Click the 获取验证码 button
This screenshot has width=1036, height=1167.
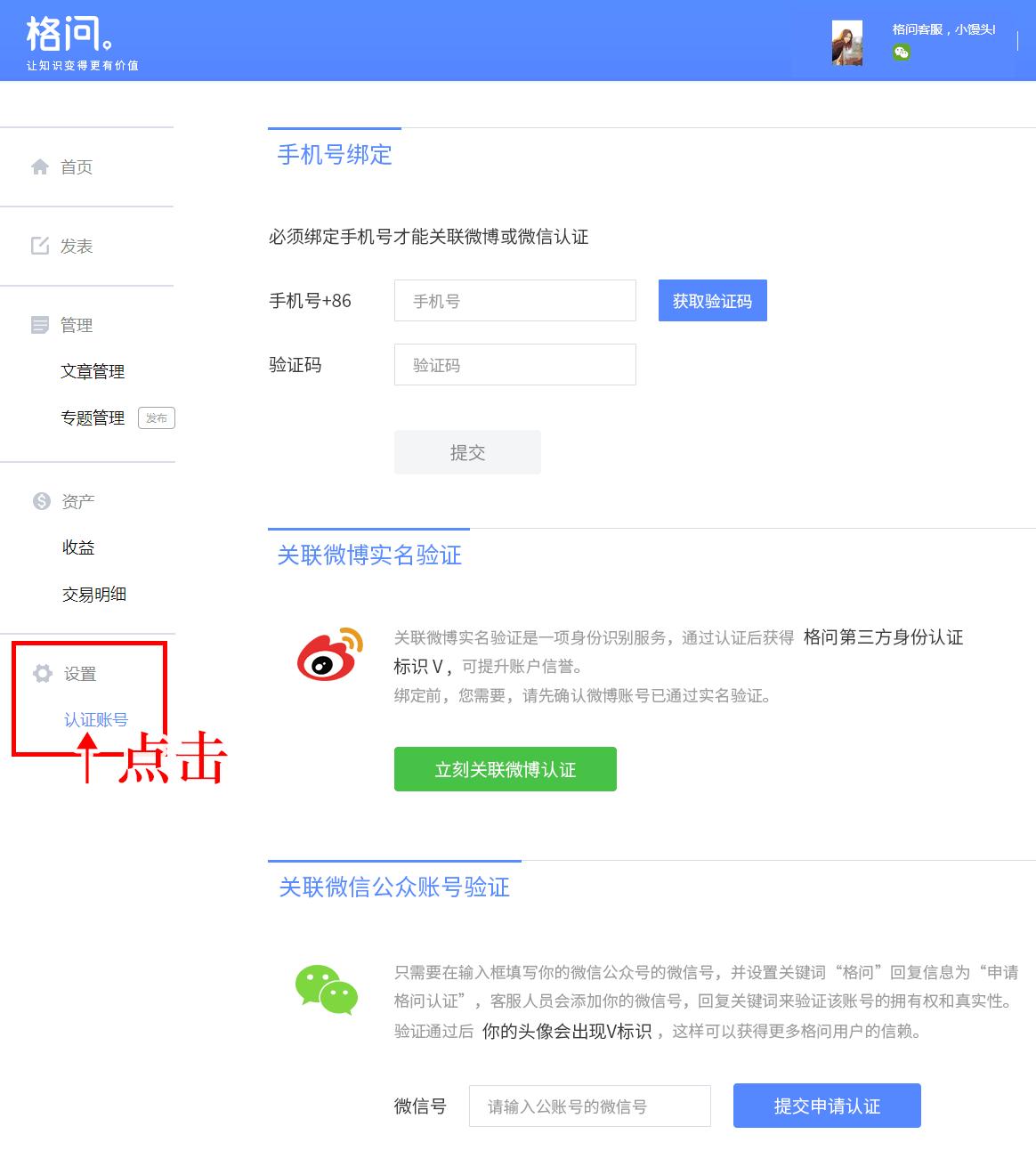tap(711, 300)
